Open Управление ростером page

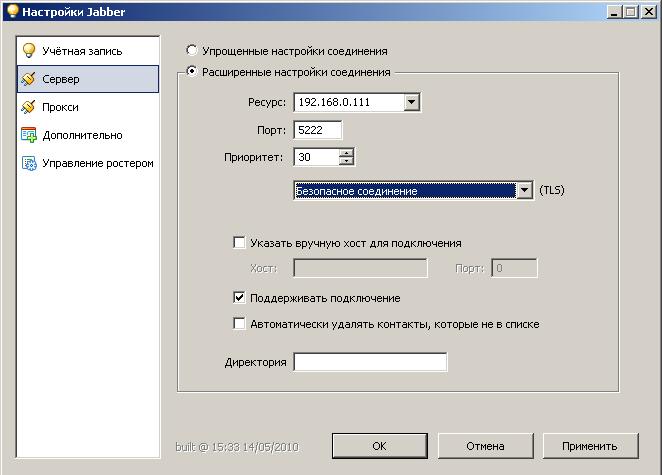point(88,163)
